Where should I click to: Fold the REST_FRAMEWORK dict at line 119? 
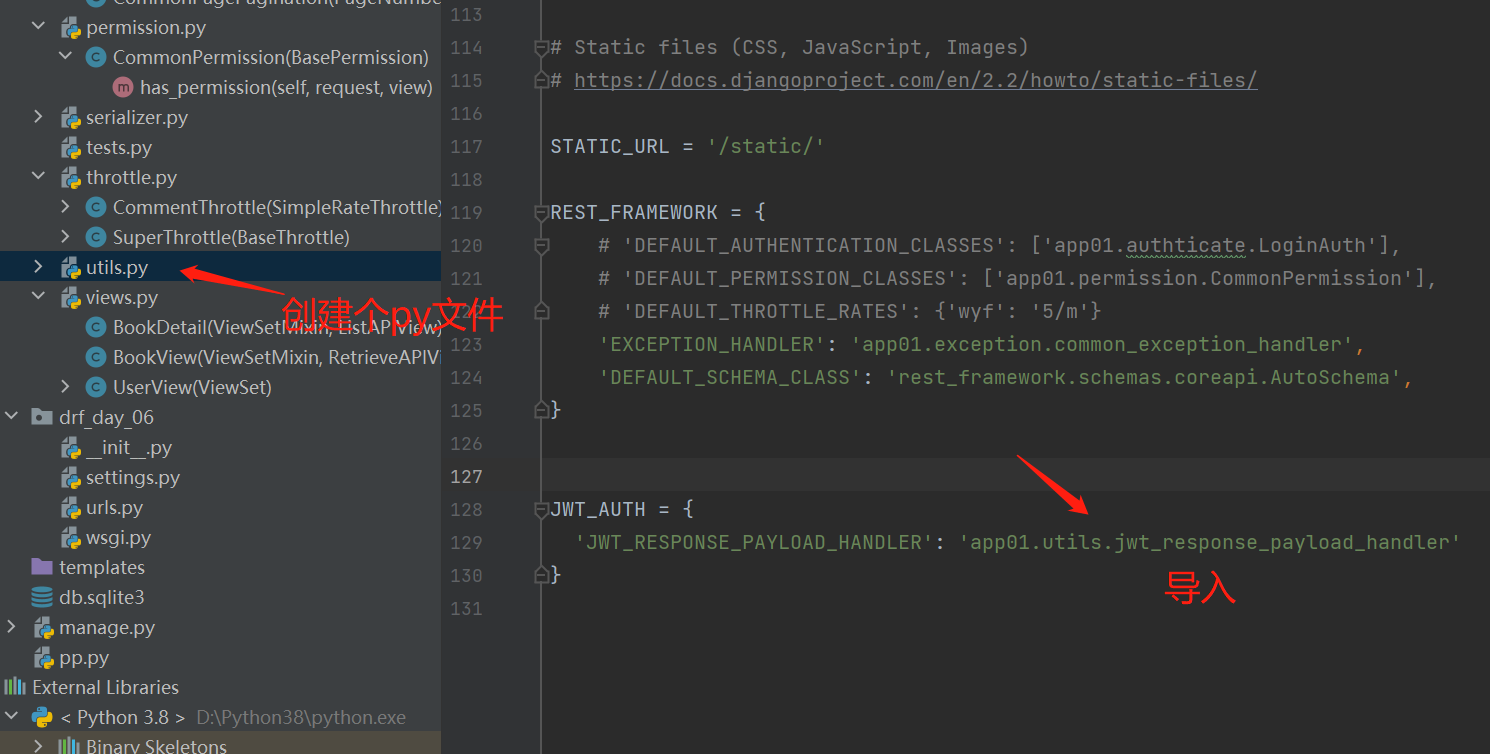541,212
